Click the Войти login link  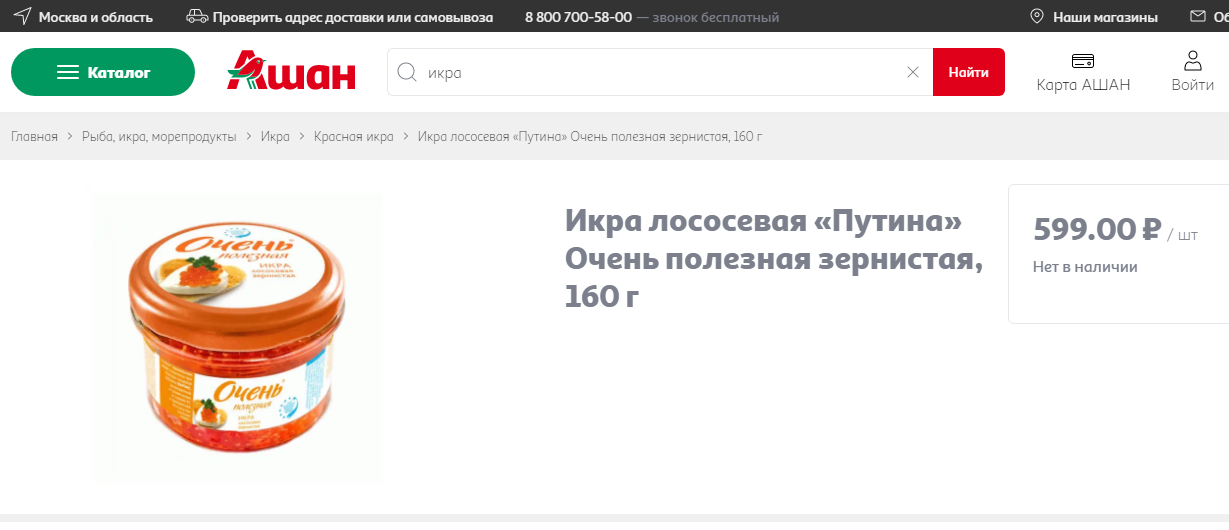coord(1193,85)
